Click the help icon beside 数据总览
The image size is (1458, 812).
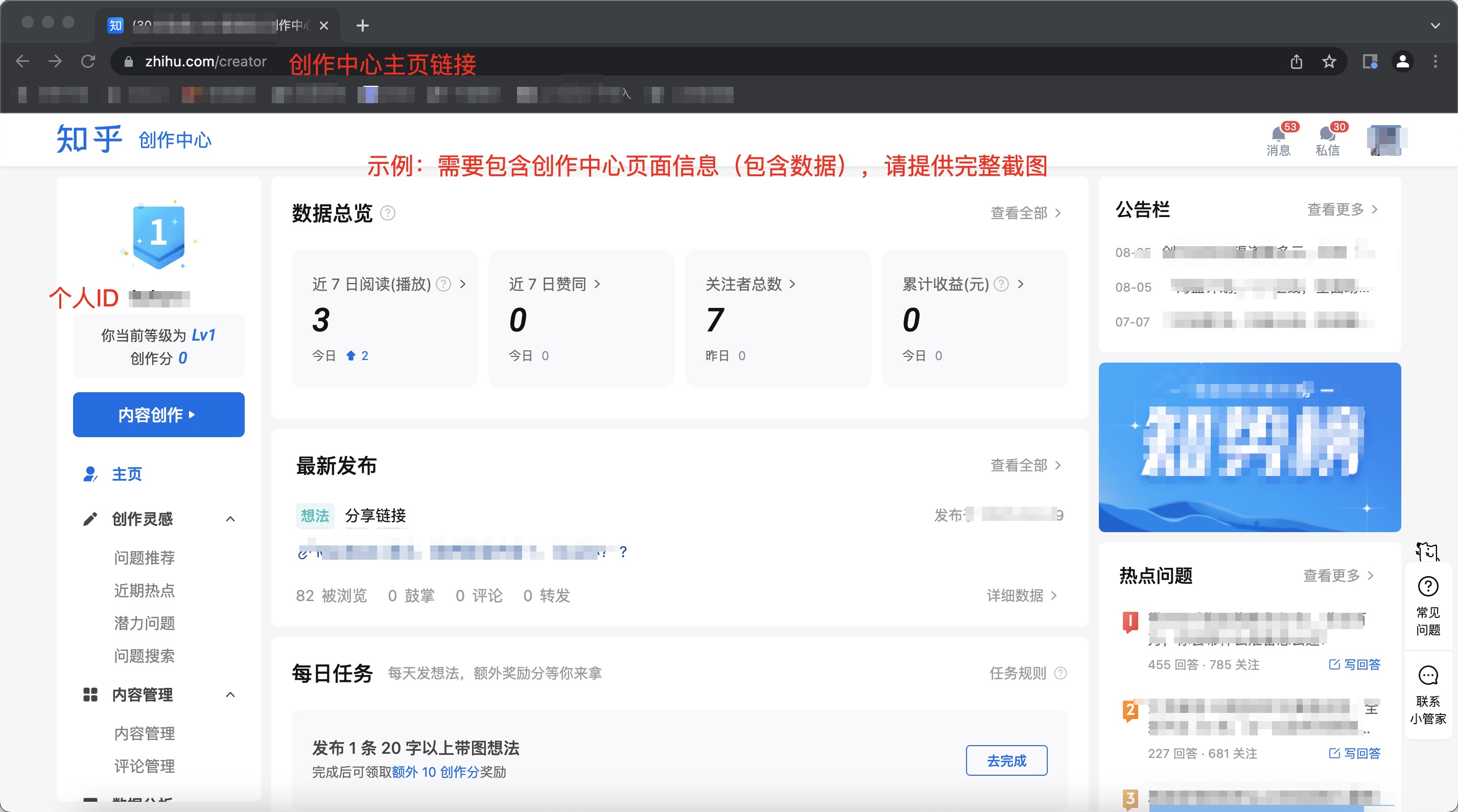pyautogui.click(x=388, y=213)
